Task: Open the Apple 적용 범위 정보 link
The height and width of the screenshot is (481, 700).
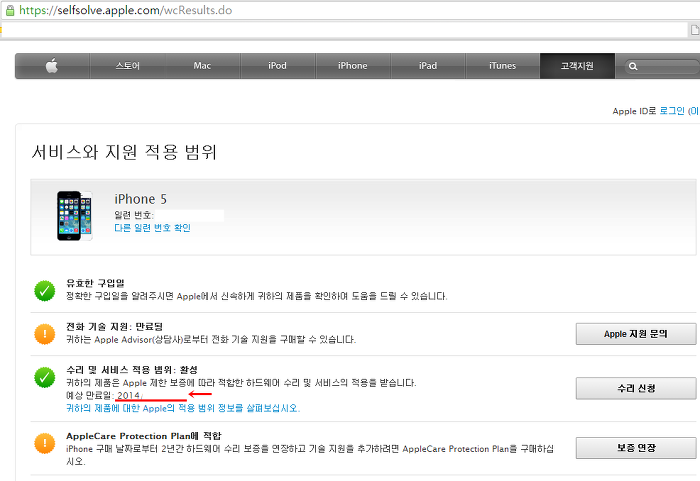Action: coord(183,408)
